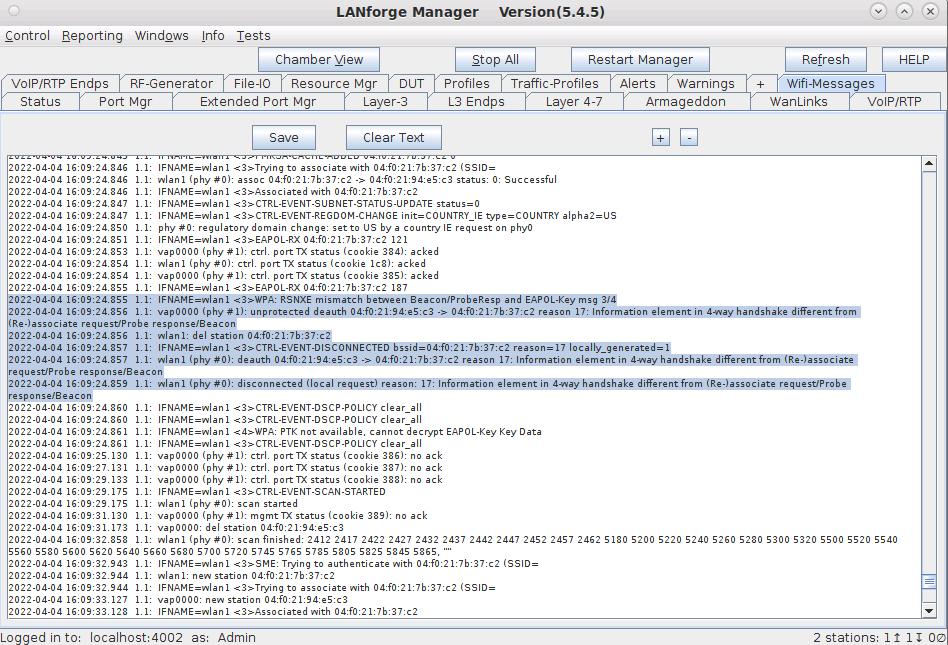The width and height of the screenshot is (948, 645).
Task: Open HELP button
Action: coord(914,60)
